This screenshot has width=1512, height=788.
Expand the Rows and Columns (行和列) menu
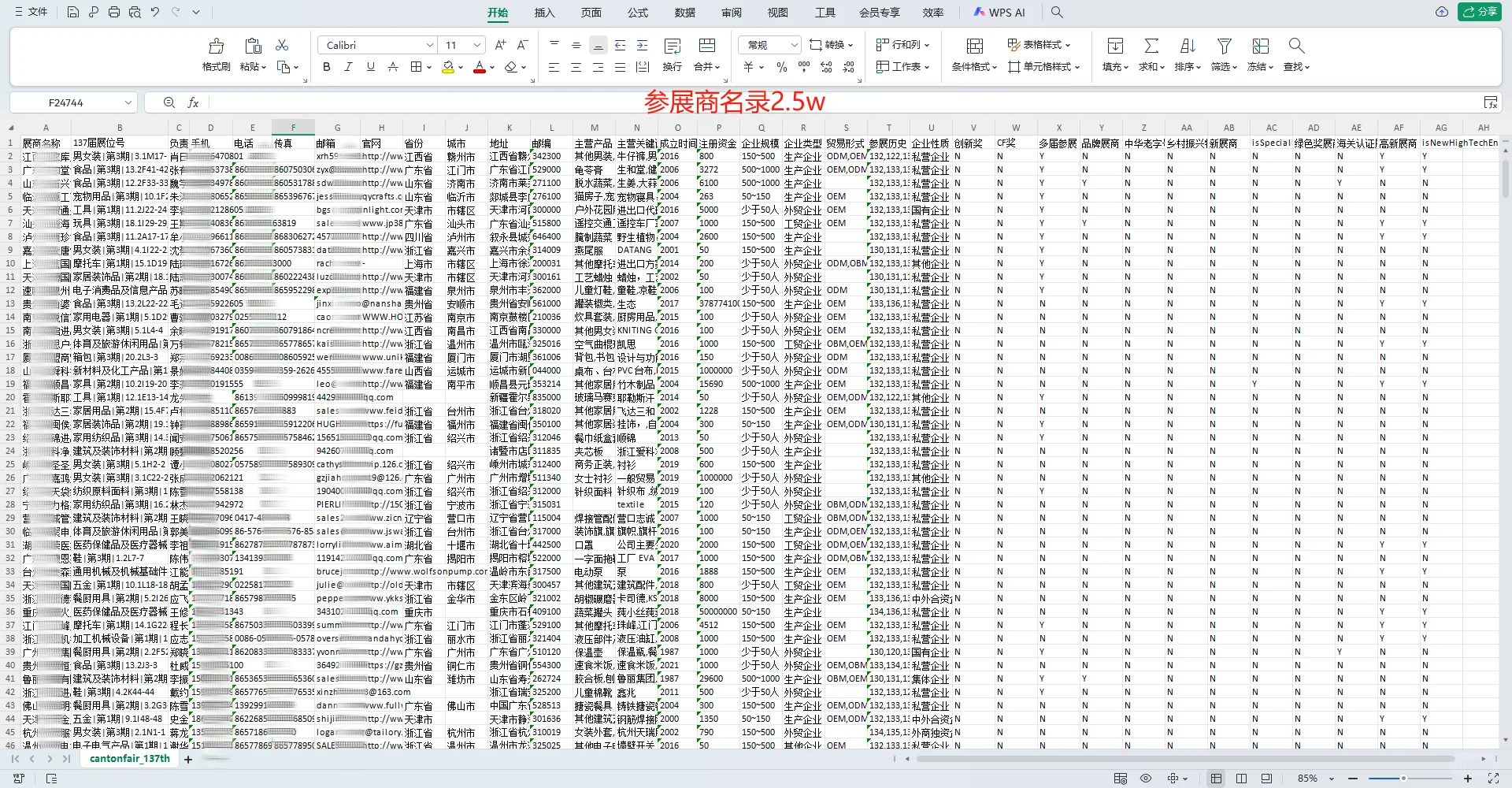(903, 45)
